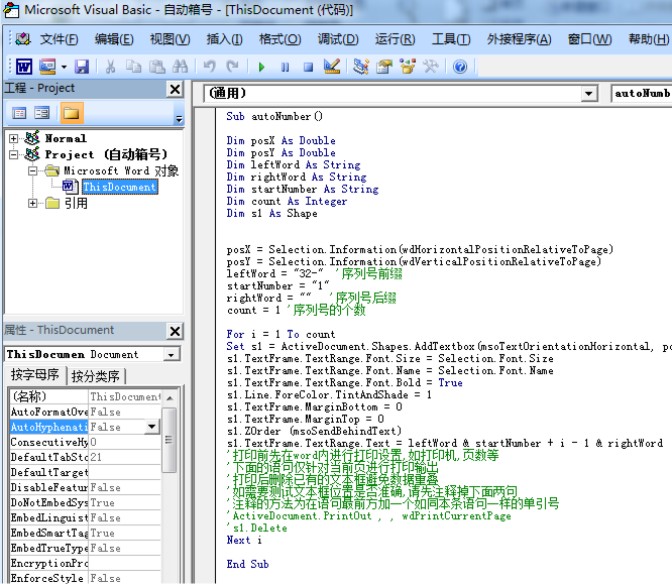This screenshot has width=672, height=584.
Task: Collapse the Project (自动箱号) node
Action: (14, 155)
